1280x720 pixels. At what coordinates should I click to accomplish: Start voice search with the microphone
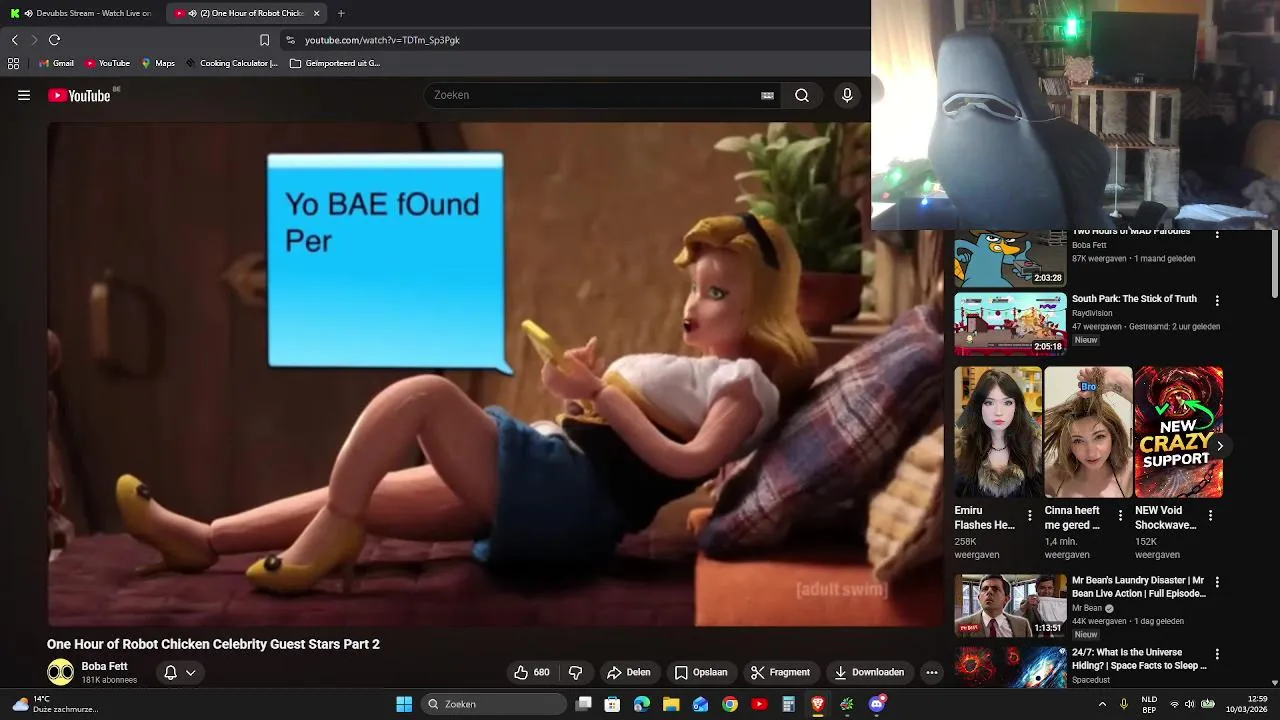click(x=847, y=95)
